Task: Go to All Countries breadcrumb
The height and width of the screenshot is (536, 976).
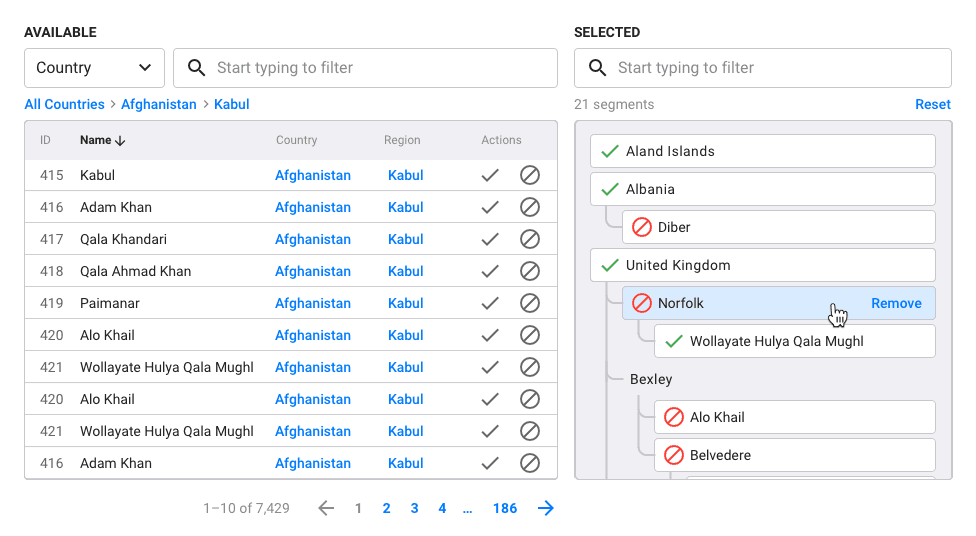Action: point(64,104)
